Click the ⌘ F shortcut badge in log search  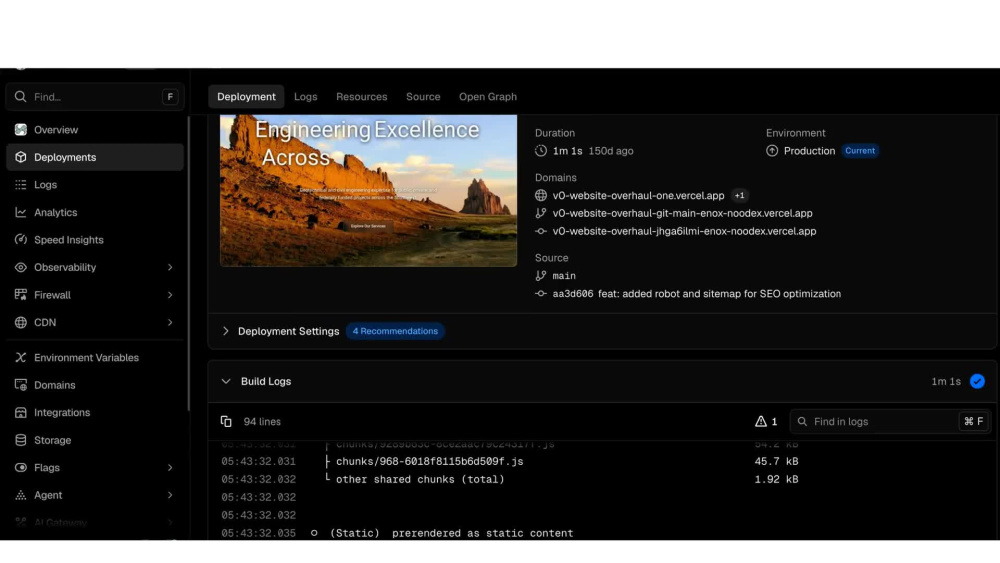973,421
